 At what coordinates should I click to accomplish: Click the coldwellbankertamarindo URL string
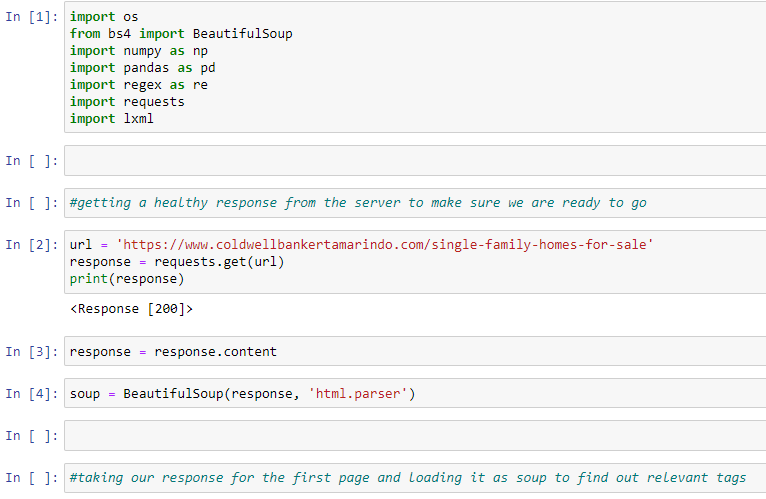pos(384,244)
